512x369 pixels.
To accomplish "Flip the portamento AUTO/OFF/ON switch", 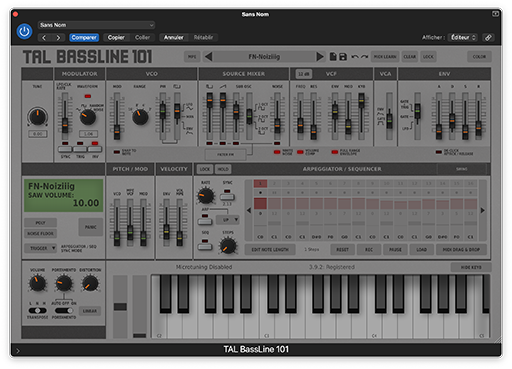I will pyautogui.click(x=64, y=311).
